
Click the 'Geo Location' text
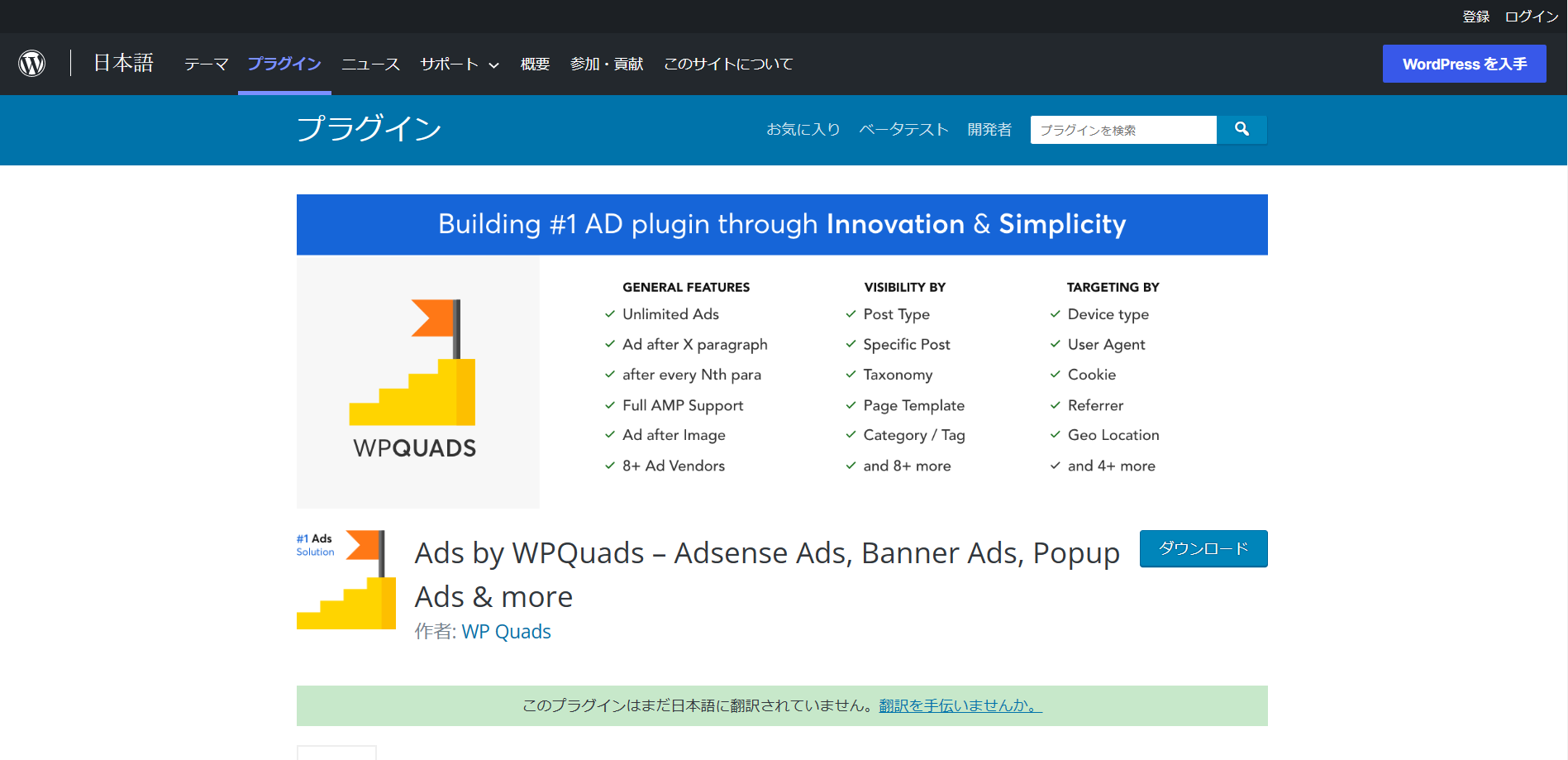pos(1113,435)
